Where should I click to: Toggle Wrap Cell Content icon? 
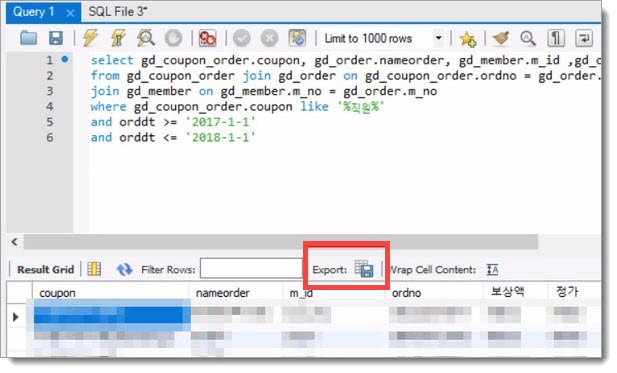pyautogui.click(x=492, y=270)
